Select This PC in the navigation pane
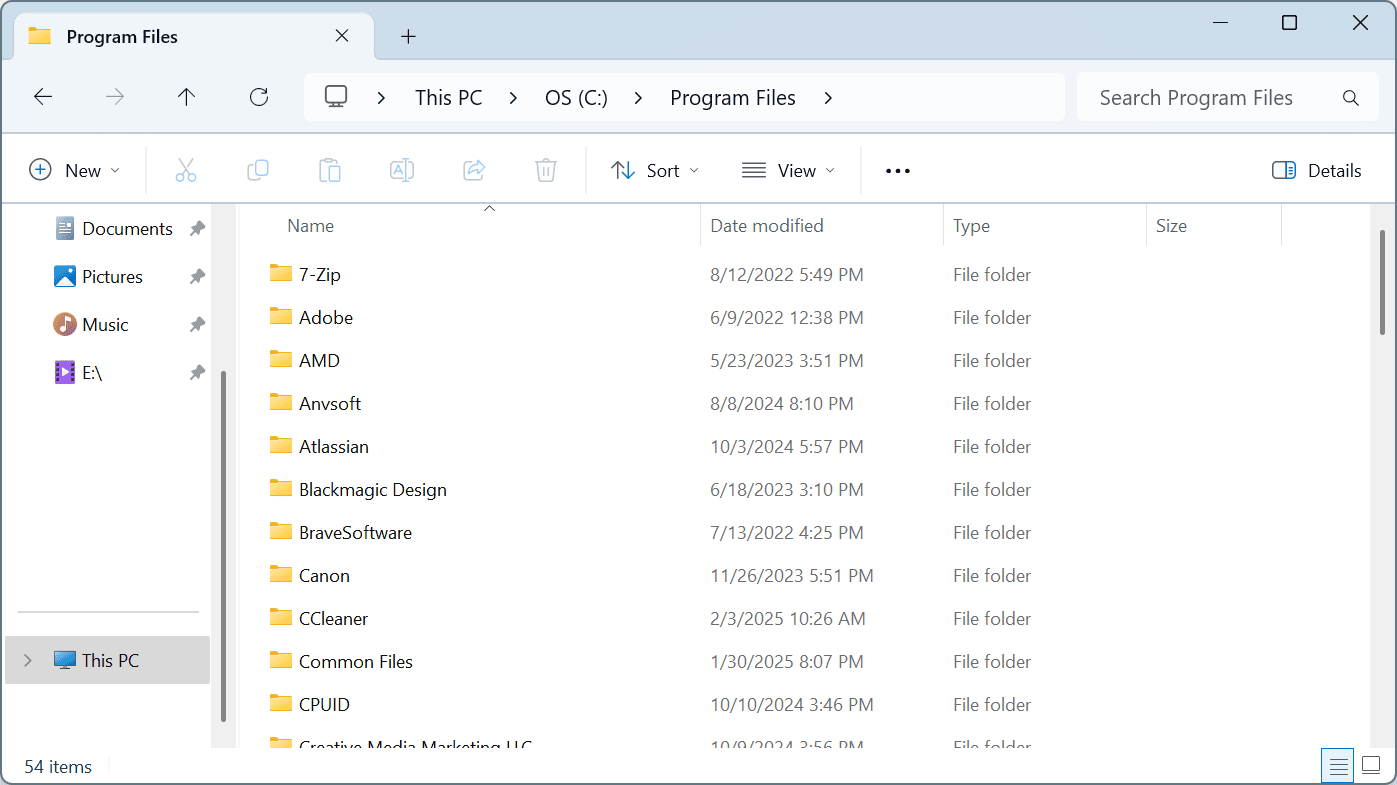Image resolution: width=1397 pixels, height=785 pixels. pos(108,660)
